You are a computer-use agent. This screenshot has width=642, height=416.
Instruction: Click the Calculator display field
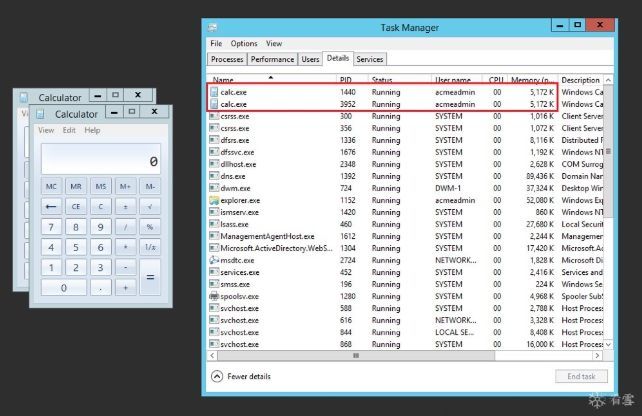(101, 159)
